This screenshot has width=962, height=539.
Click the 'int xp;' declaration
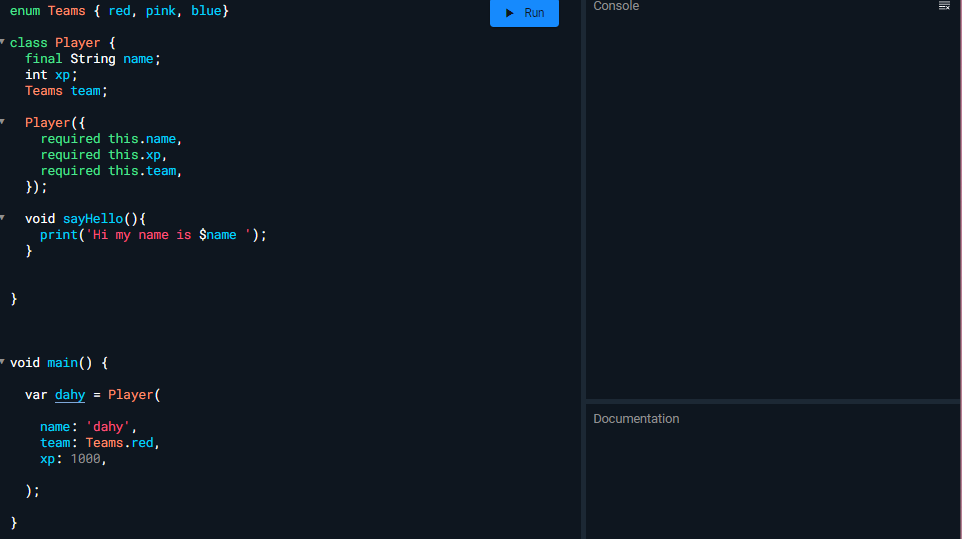click(52, 75)
